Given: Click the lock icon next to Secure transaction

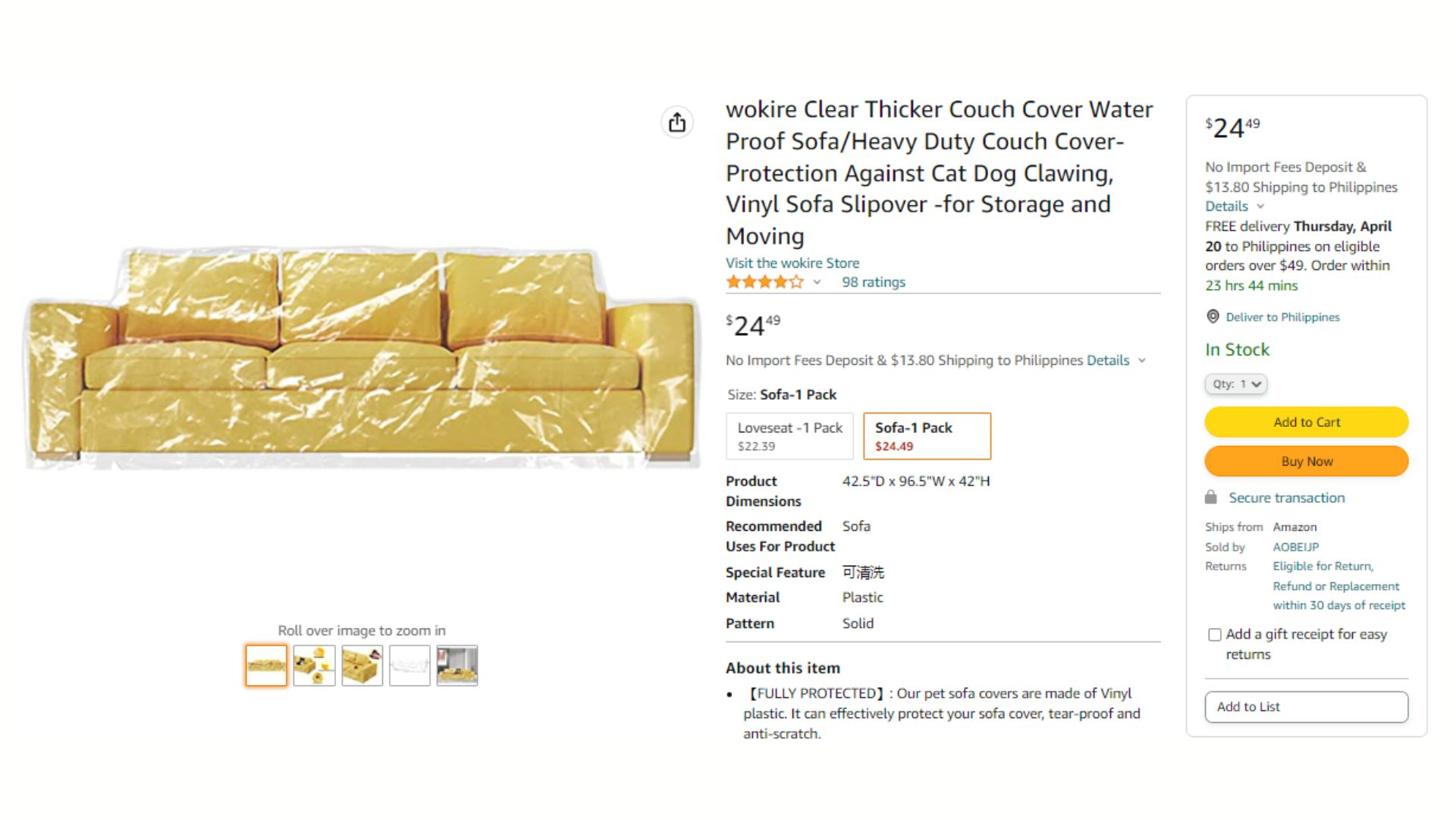Looking at the screenshot, I should click(1211, 497).
